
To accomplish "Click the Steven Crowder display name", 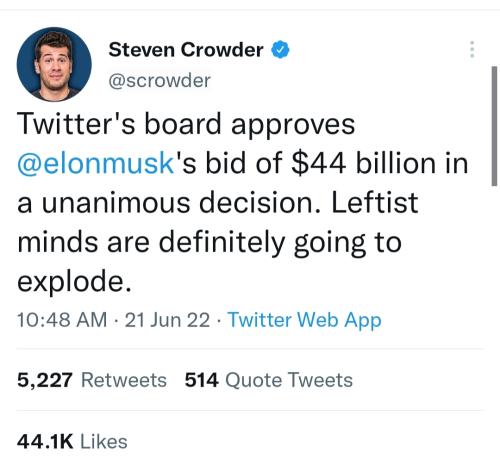I will (x=186, y=50).
